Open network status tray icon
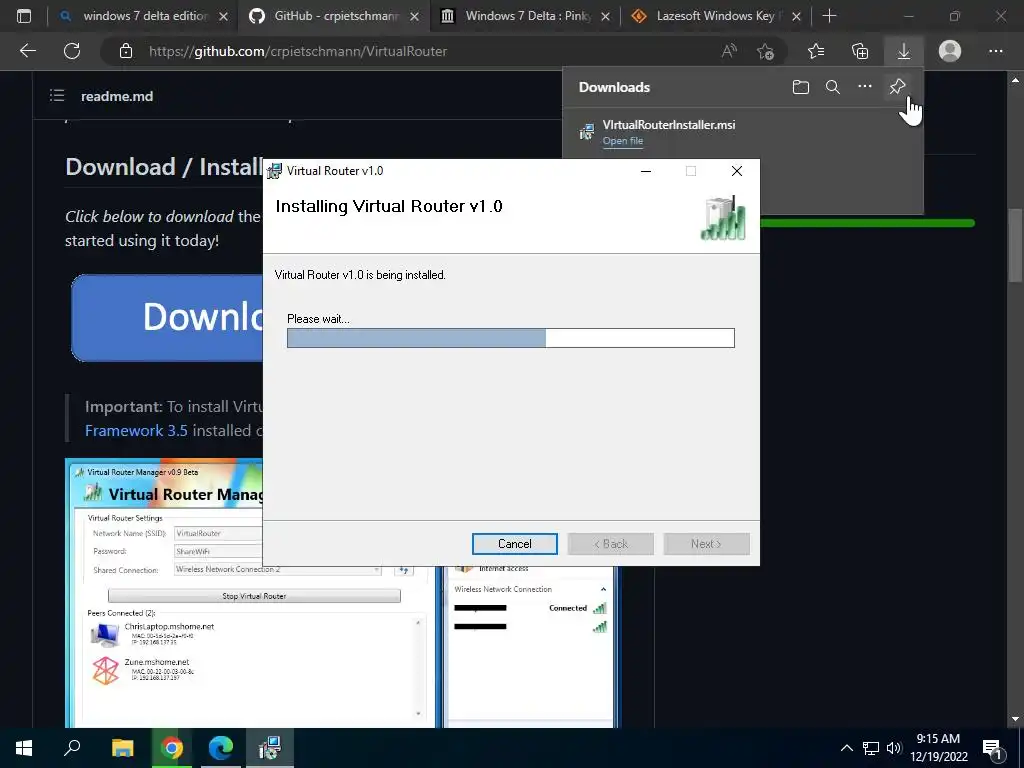Viewport: 1024px width, 768px height. pyautogui.click(x=871, y=748)
